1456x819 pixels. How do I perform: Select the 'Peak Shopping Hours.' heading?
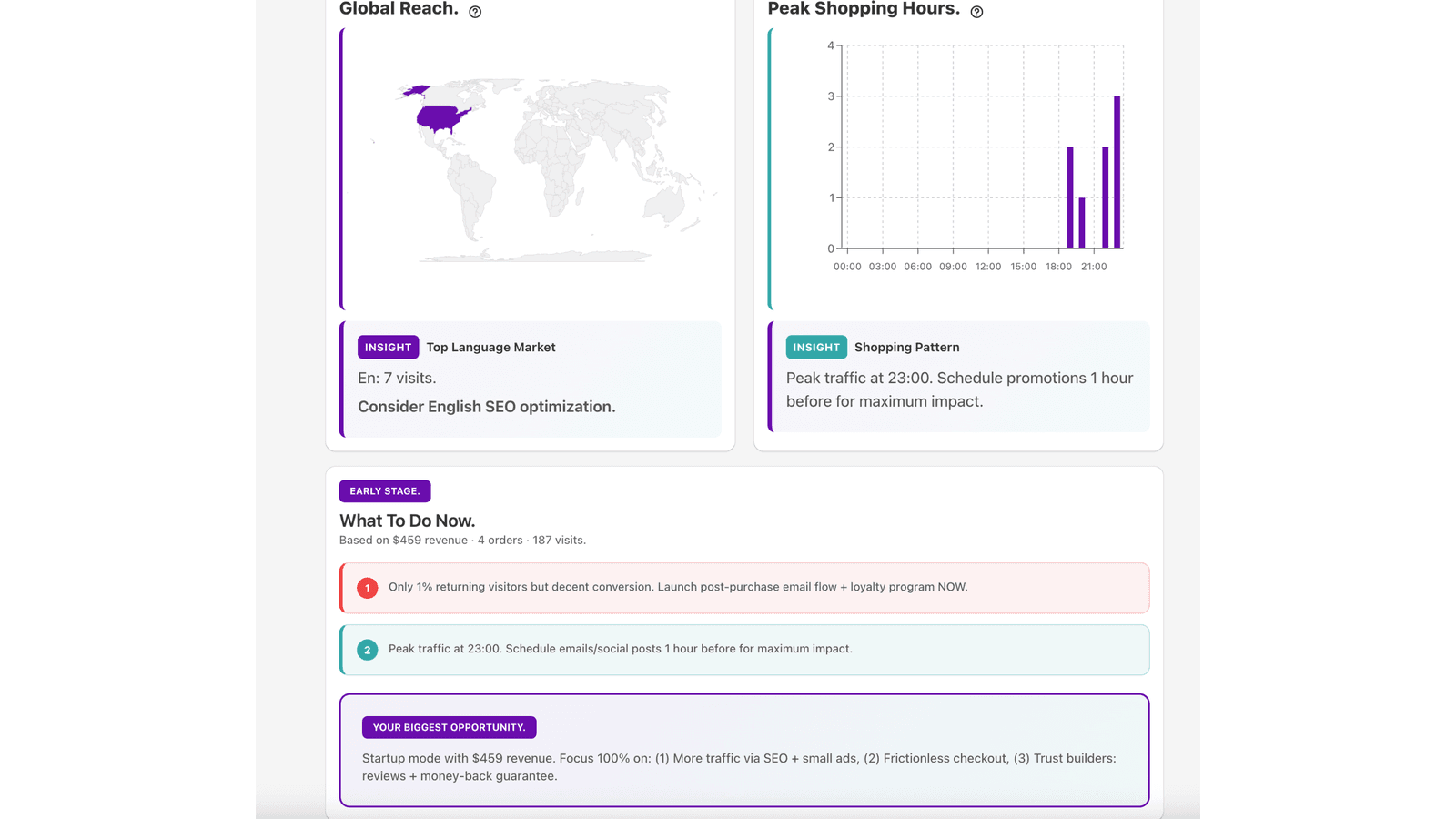pos(864,9)
